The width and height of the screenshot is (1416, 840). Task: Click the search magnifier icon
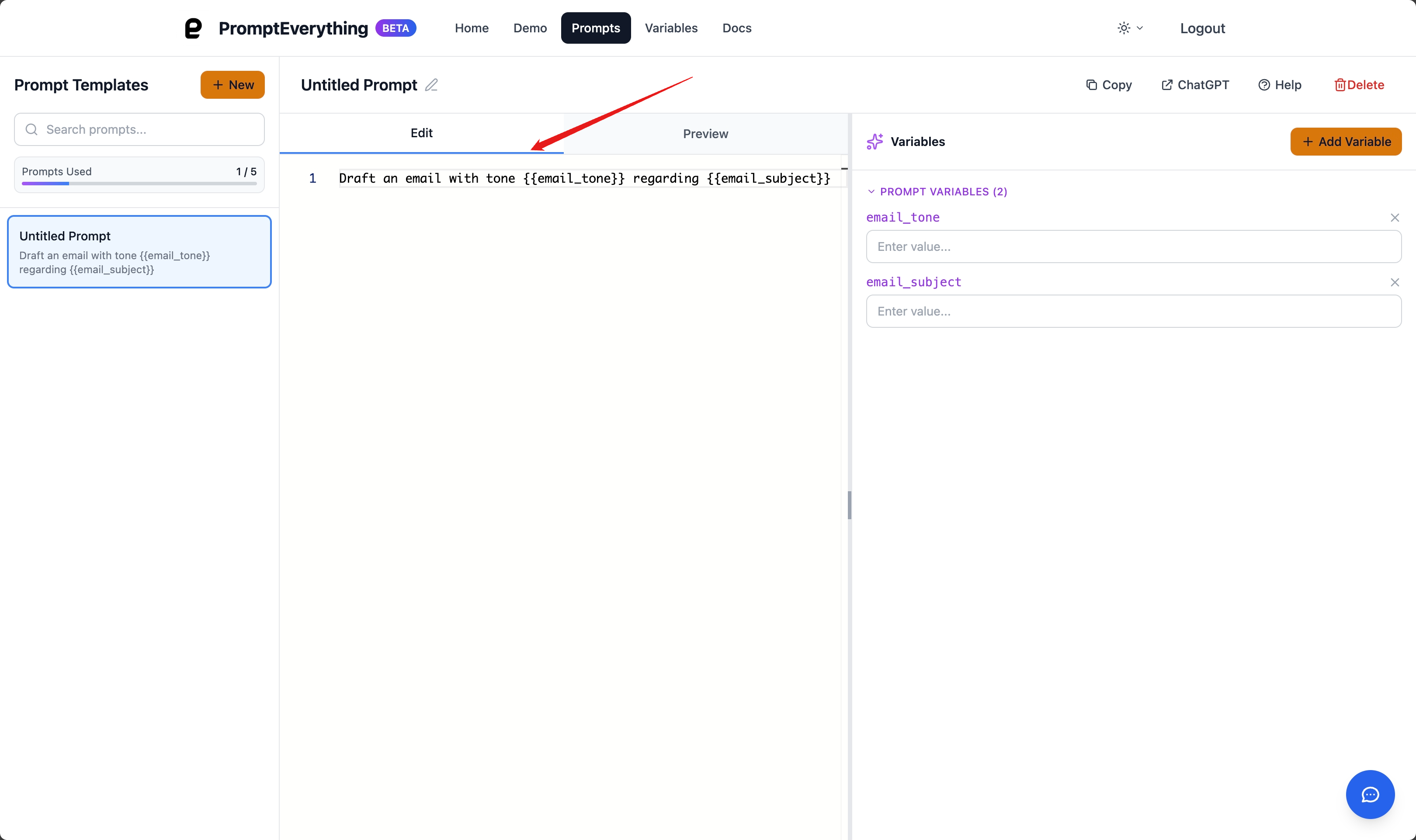[x=32, y=129]
